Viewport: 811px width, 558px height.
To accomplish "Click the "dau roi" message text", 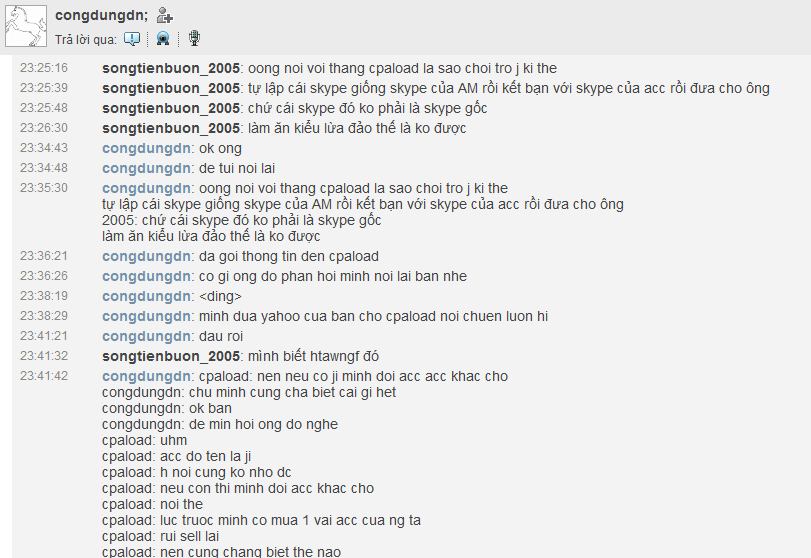I will click(x=221, y=337).
